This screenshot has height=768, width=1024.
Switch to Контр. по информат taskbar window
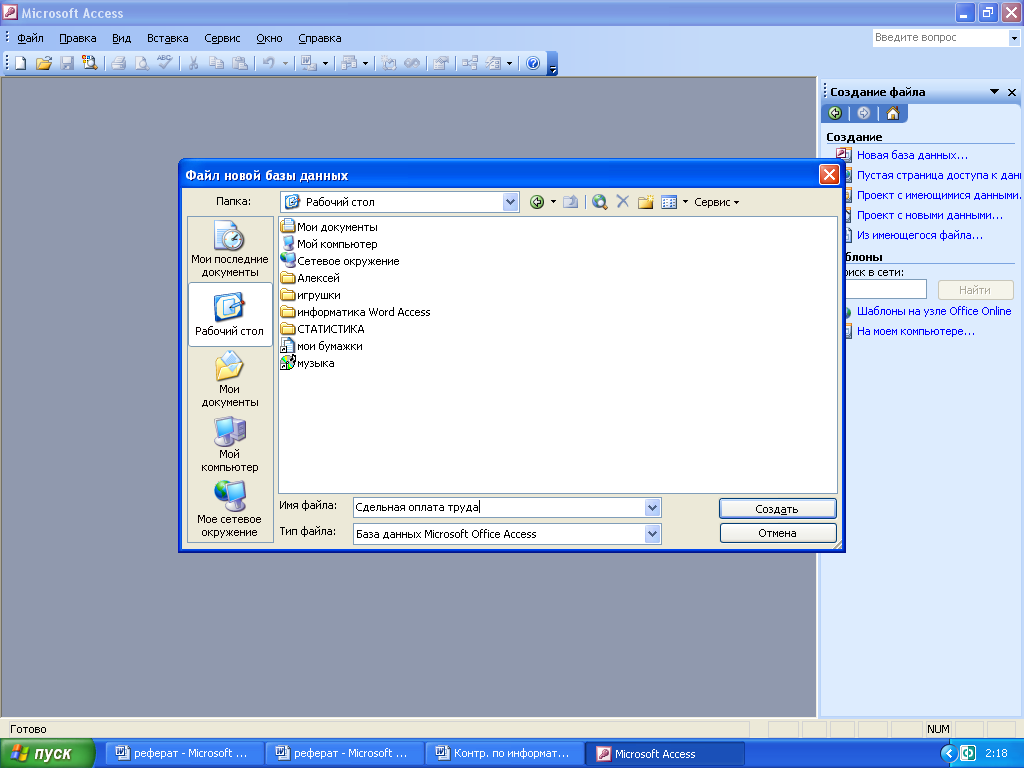point(505,754)
